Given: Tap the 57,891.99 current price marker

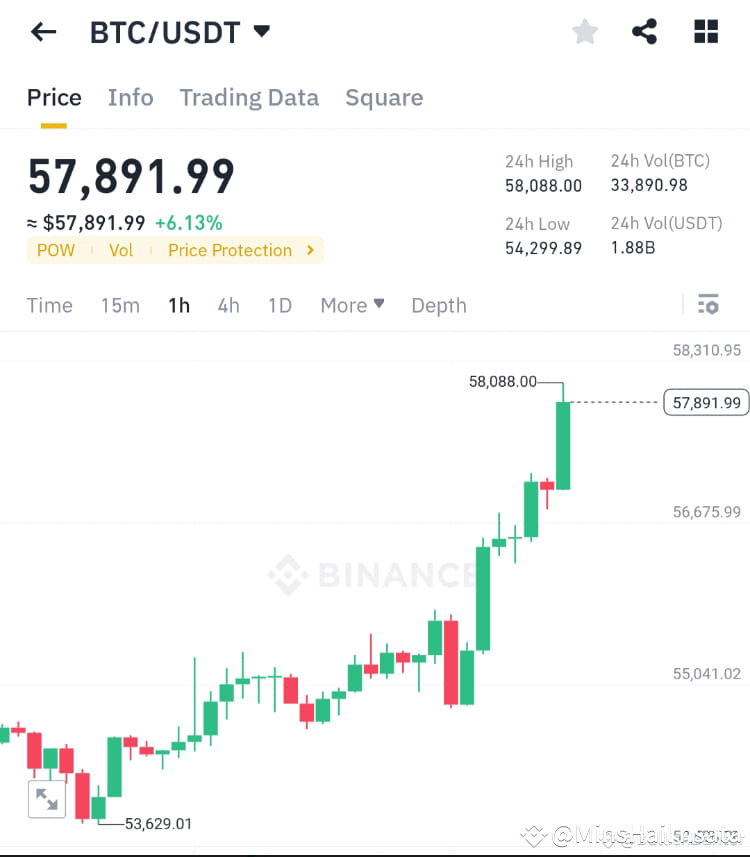Looking at the screenshot, I should (x=706, y=402).
